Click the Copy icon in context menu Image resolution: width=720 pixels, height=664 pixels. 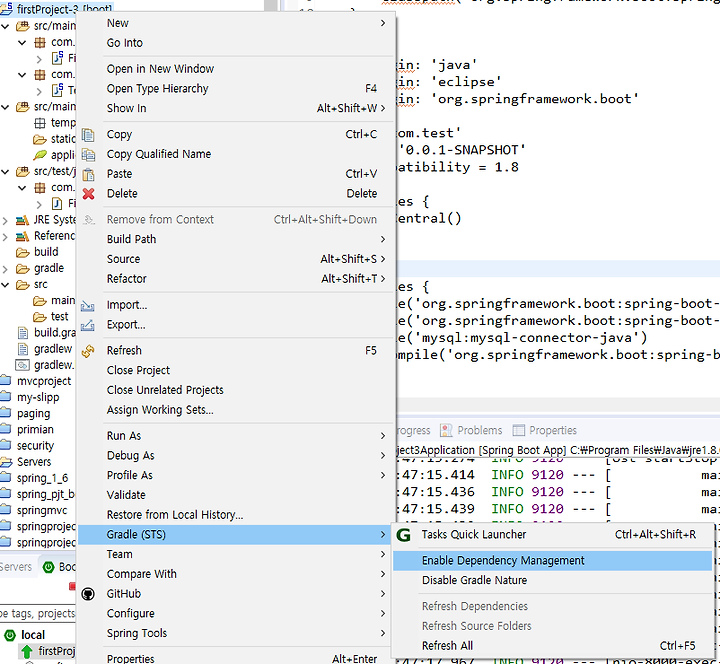(88, 135)
